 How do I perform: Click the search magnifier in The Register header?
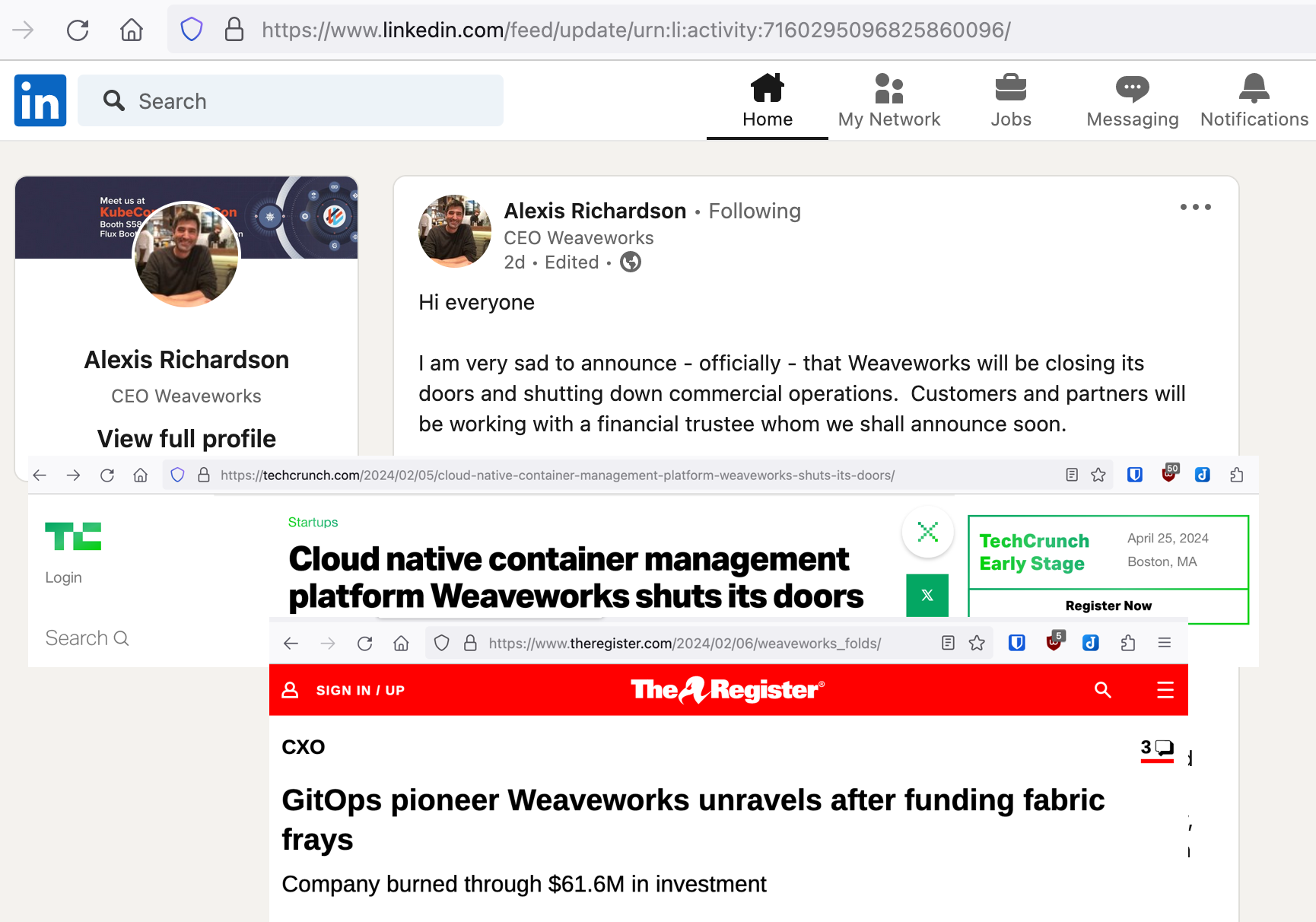(1102, 690)
